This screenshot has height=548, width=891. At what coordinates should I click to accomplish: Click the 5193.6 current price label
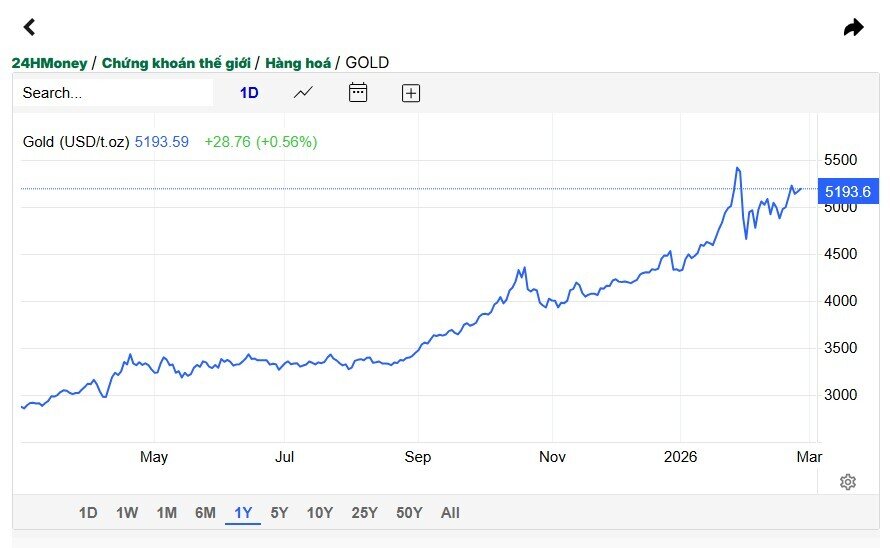pyautogui.click(x=848, y=192)
